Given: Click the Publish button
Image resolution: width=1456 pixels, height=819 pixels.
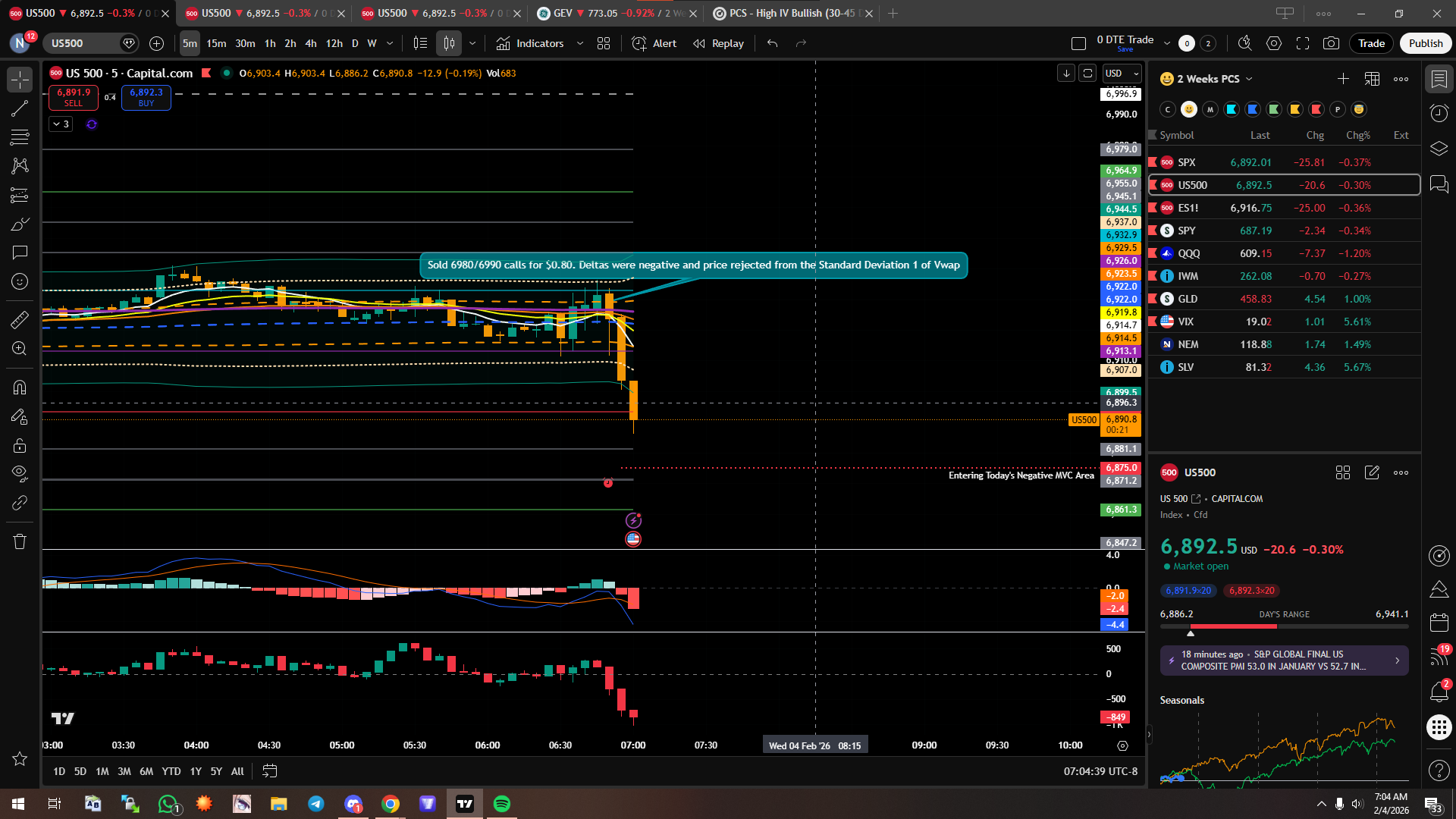Looking at the screenshot, I should pos(1425,43).
